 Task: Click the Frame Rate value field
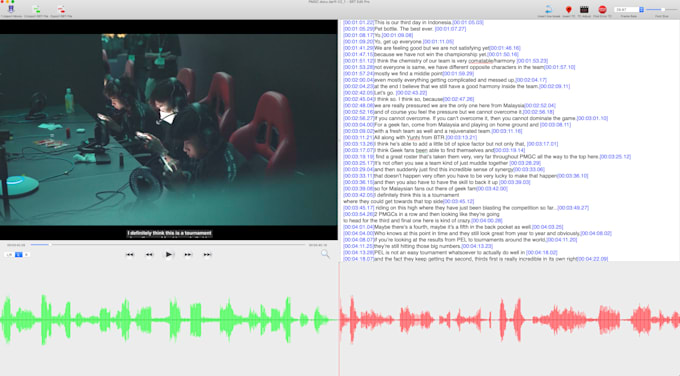click(x=627, y=10)
